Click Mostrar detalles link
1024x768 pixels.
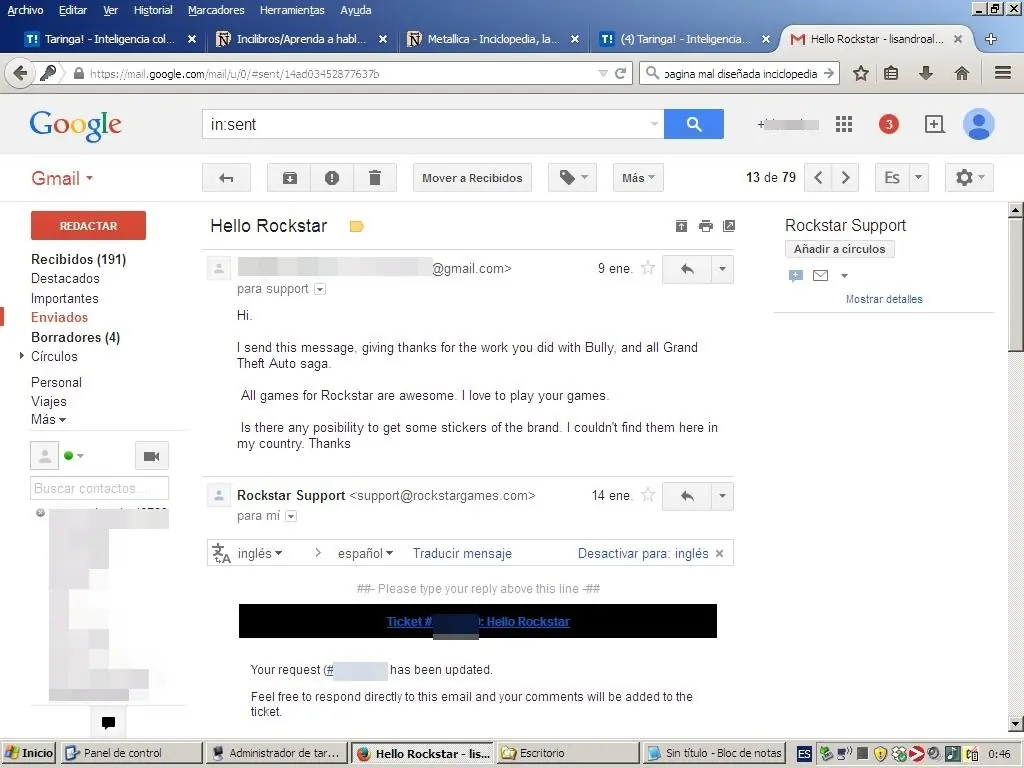click(x=884, y=299)
